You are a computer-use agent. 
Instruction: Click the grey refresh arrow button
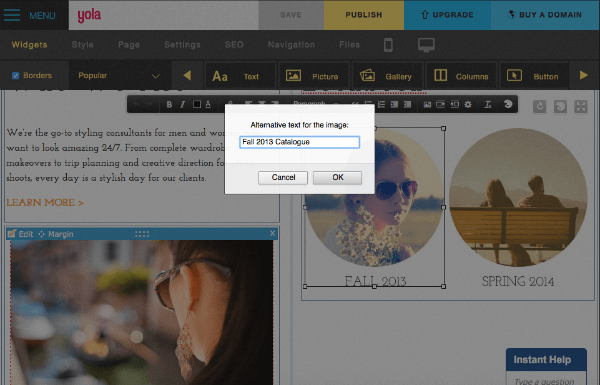(x=540, y=107)
